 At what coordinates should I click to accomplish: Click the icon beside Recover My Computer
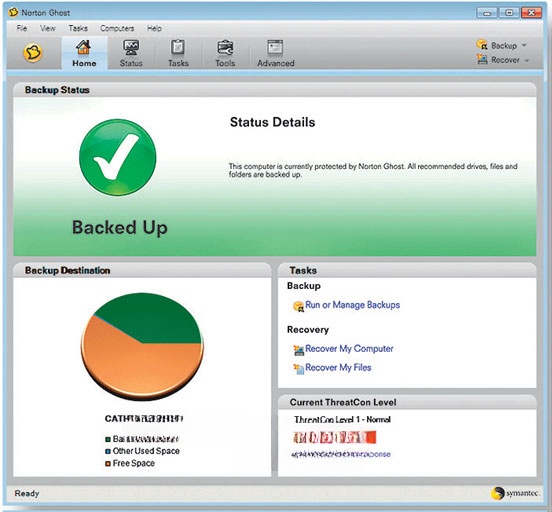pos(299,350)
